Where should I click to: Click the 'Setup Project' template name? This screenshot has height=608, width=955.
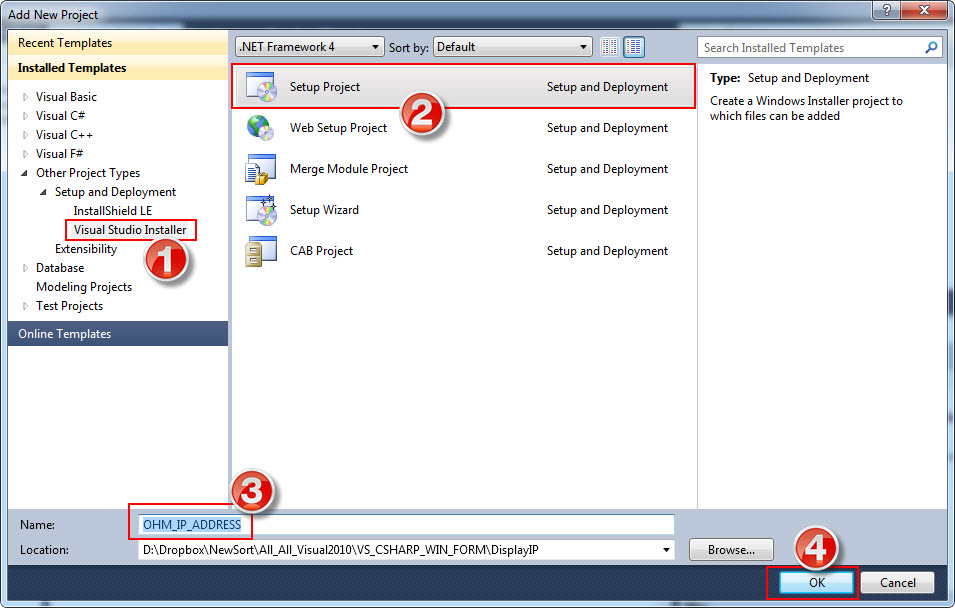click(x=325, y=87)
